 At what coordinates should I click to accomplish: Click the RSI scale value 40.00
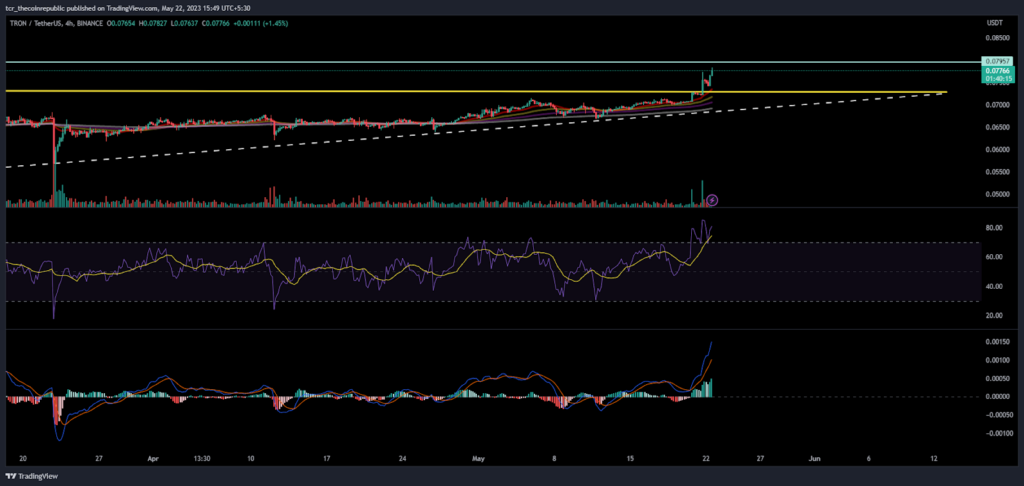[993, 286]
